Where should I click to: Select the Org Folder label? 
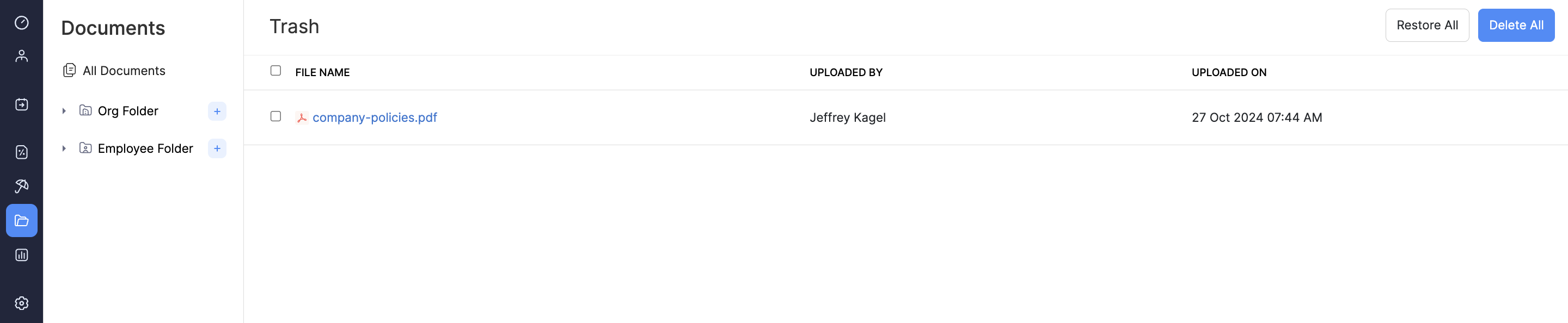click(128, 111)
